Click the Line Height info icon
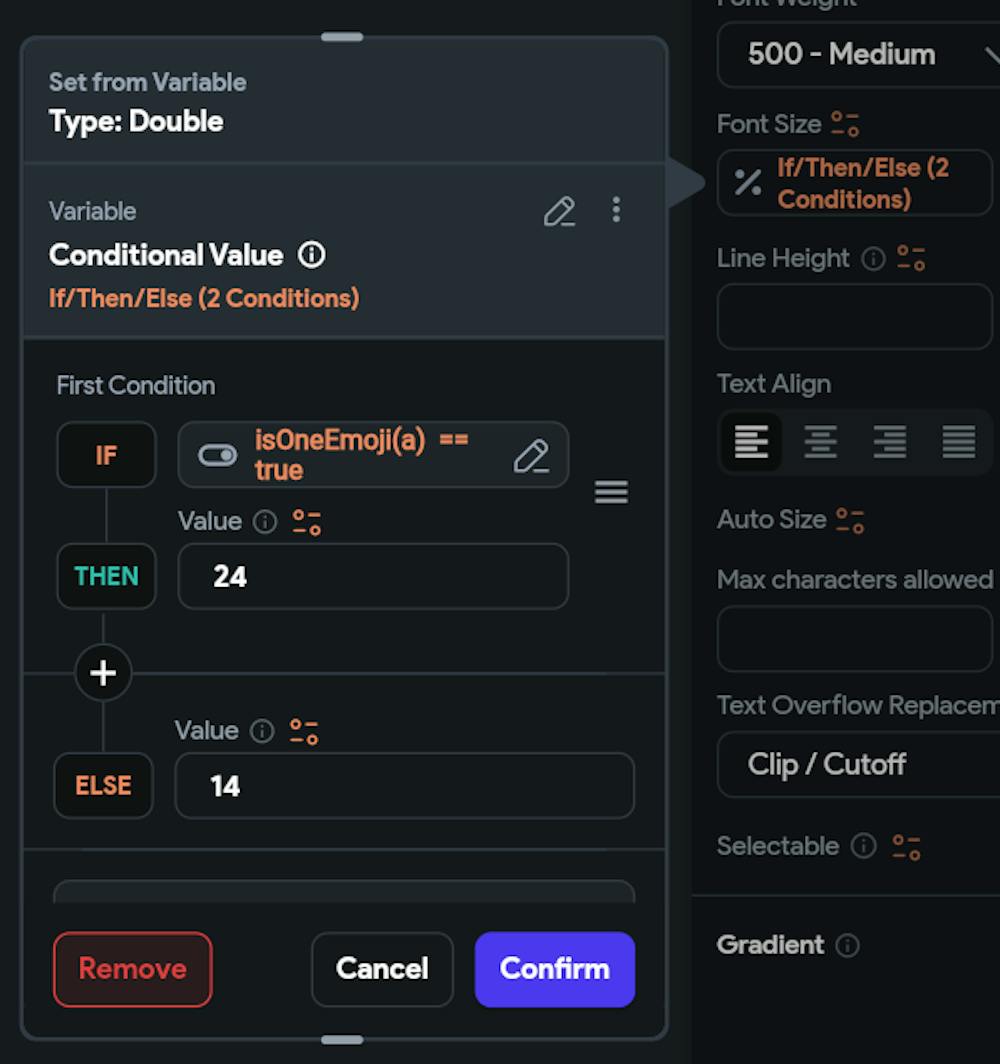The image size is (1000, 1064). tap(873, 259)
